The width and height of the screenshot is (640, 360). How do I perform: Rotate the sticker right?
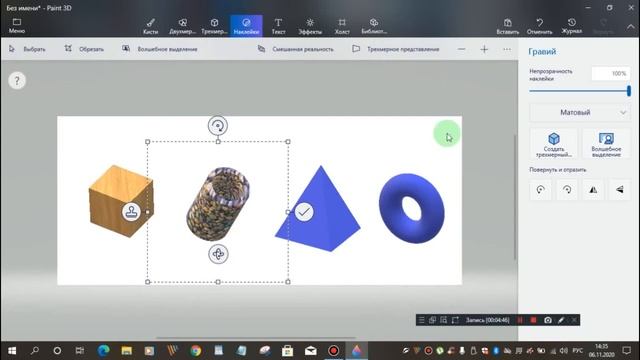click(567, 190)
